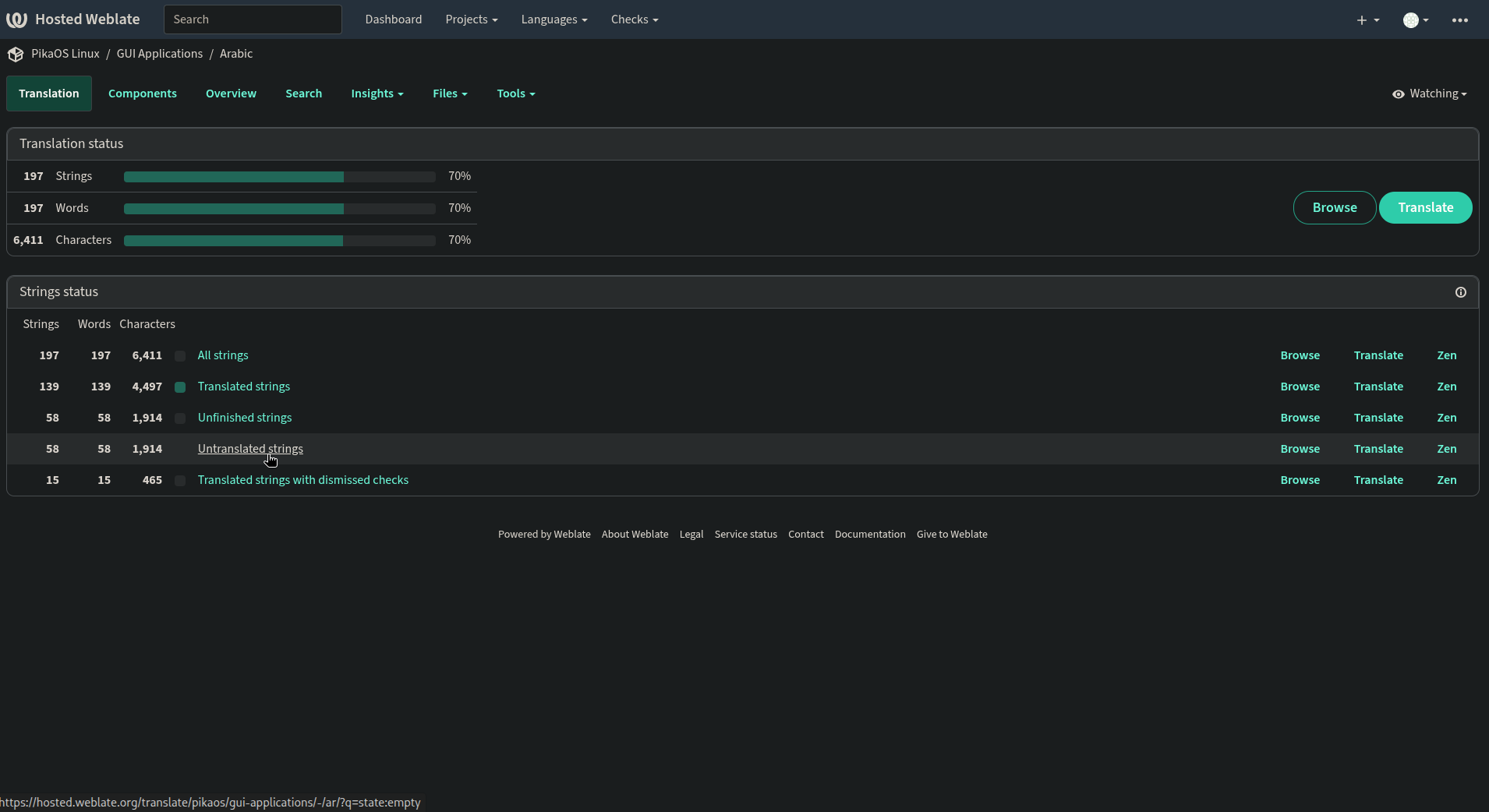Image resolution: width=1489 pixels, height=812 pixels.
Task: Click the Strings status info icon
Action: click(1461, 292)
